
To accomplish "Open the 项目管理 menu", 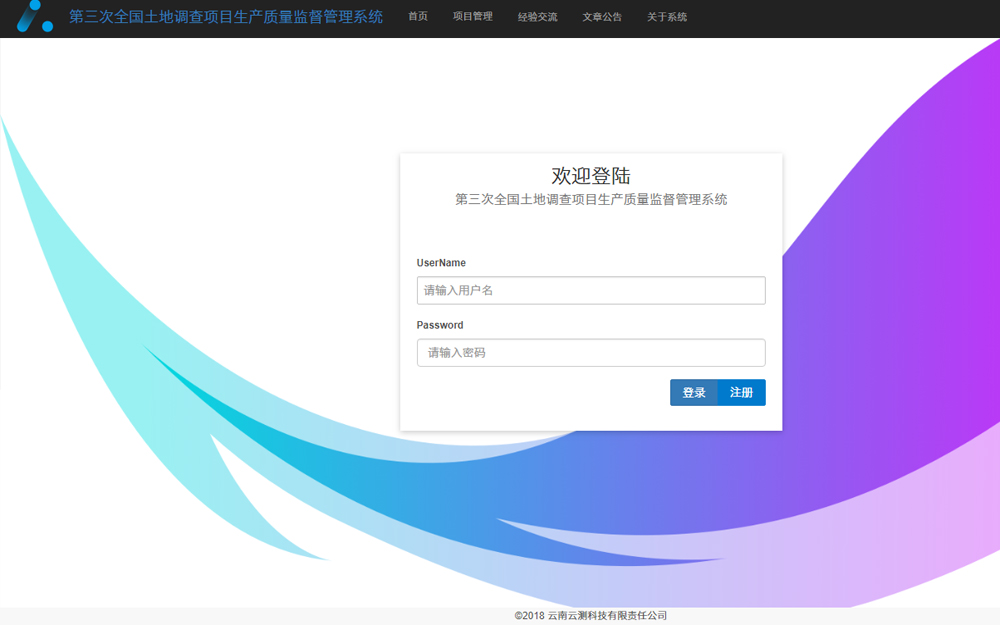I will click(473, 17).
